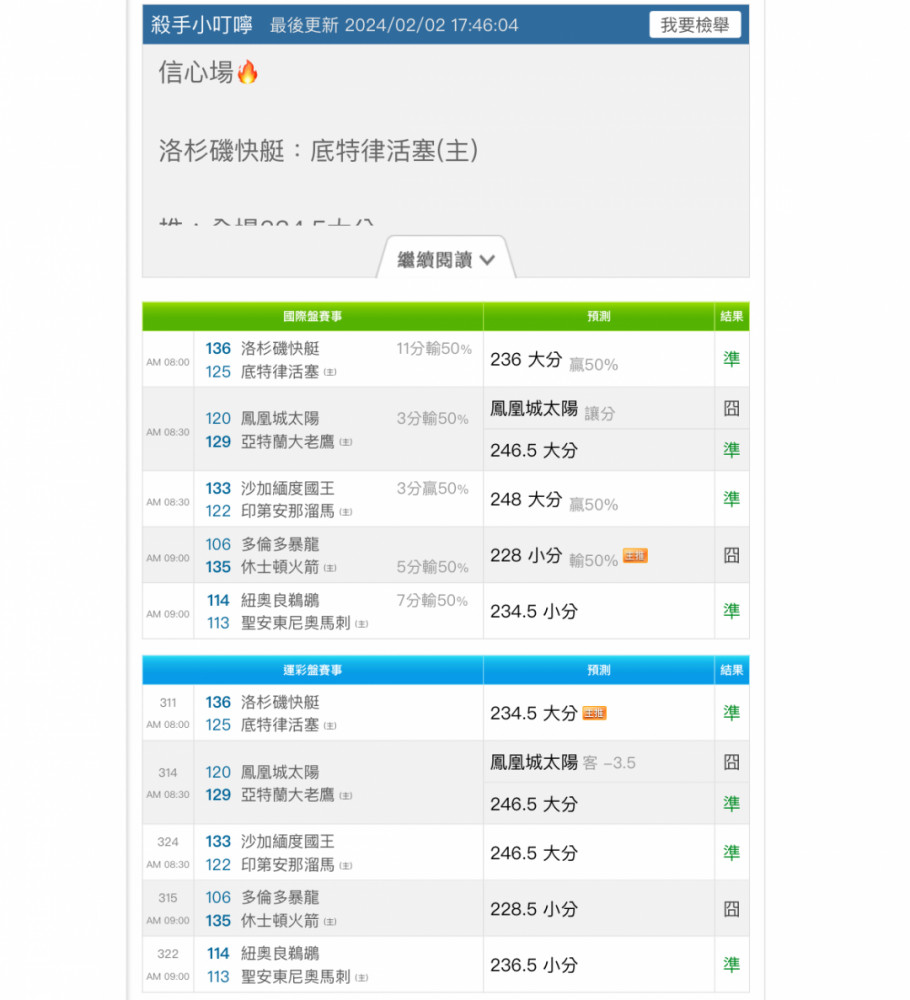Click 準 result for 236 大分
Screen dimensions: 910x1000
click(x=731, y=359)
